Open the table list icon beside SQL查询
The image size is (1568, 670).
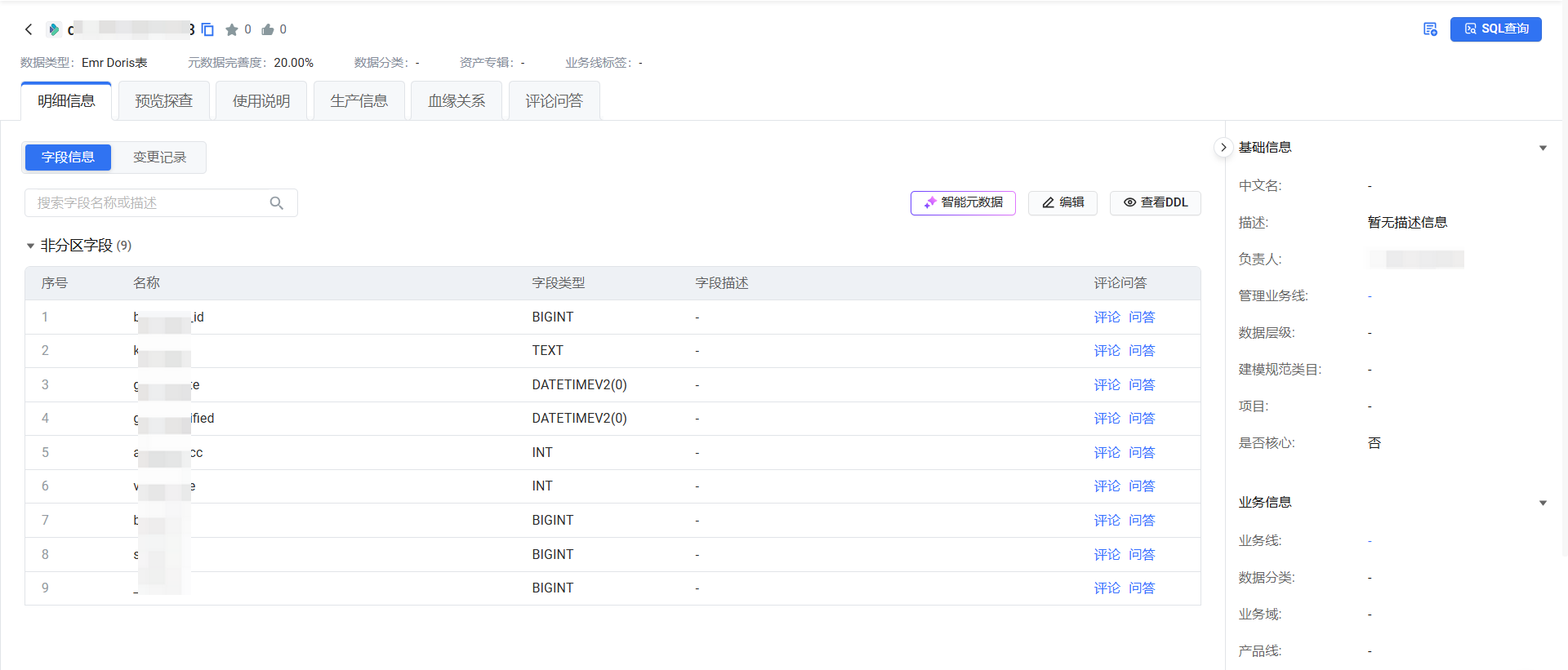pyautogui.click(x=1430, y=29)
